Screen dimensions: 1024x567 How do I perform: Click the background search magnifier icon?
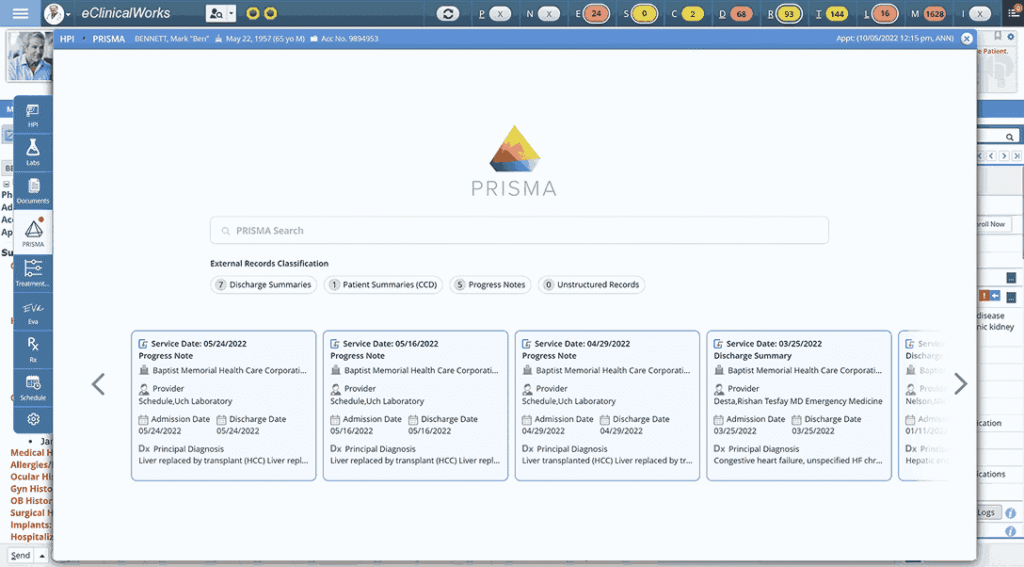click(x=1010, y=137)
